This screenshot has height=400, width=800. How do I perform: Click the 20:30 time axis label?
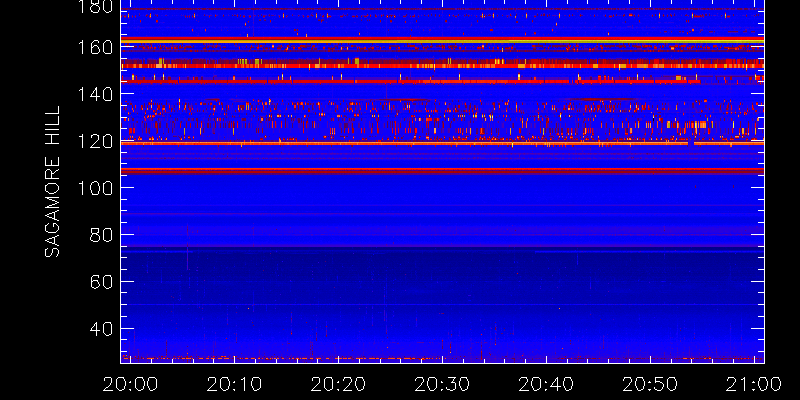[x=442, y=384]
